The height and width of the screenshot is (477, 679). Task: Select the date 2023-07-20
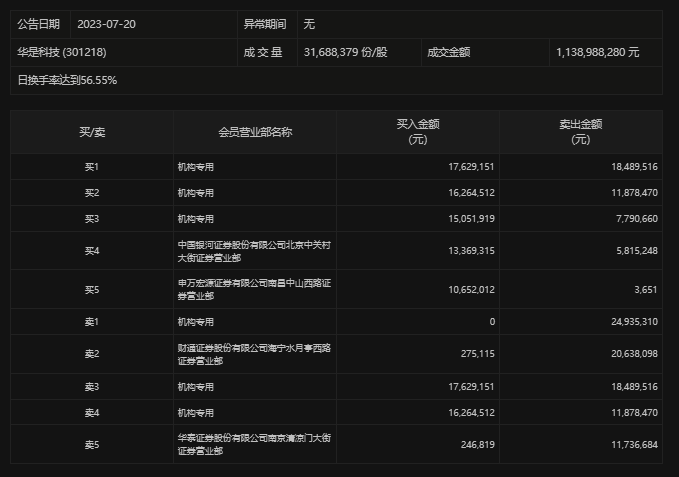107,24
